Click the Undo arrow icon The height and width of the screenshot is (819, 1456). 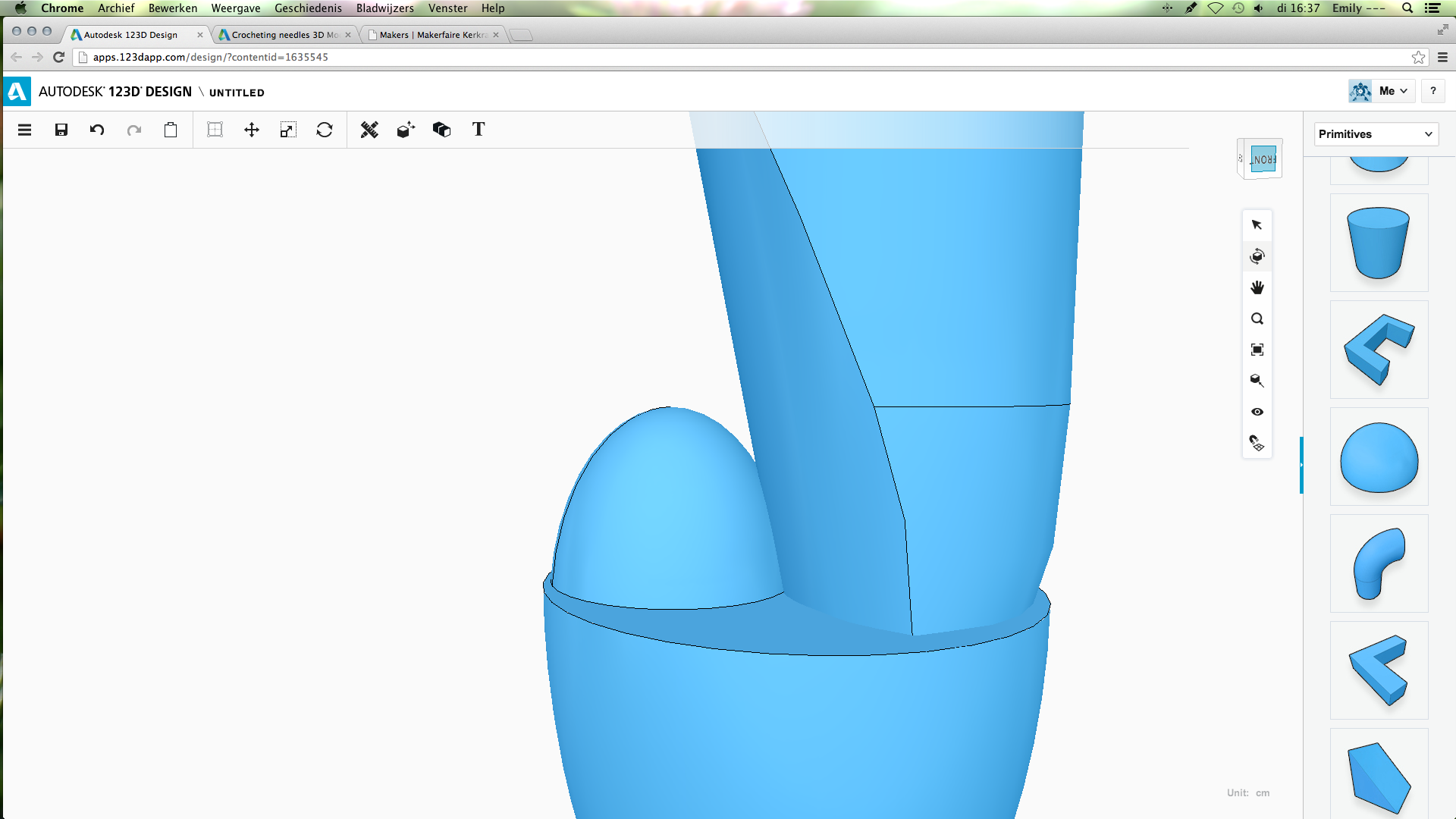click(97, 130)
